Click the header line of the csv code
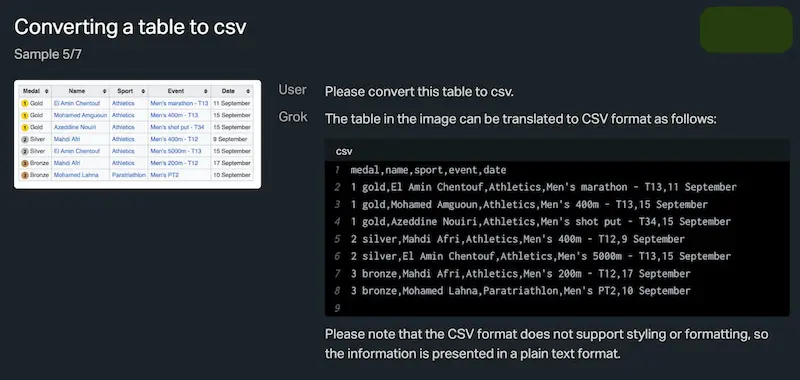800x380 pixels. click(428, 170)
